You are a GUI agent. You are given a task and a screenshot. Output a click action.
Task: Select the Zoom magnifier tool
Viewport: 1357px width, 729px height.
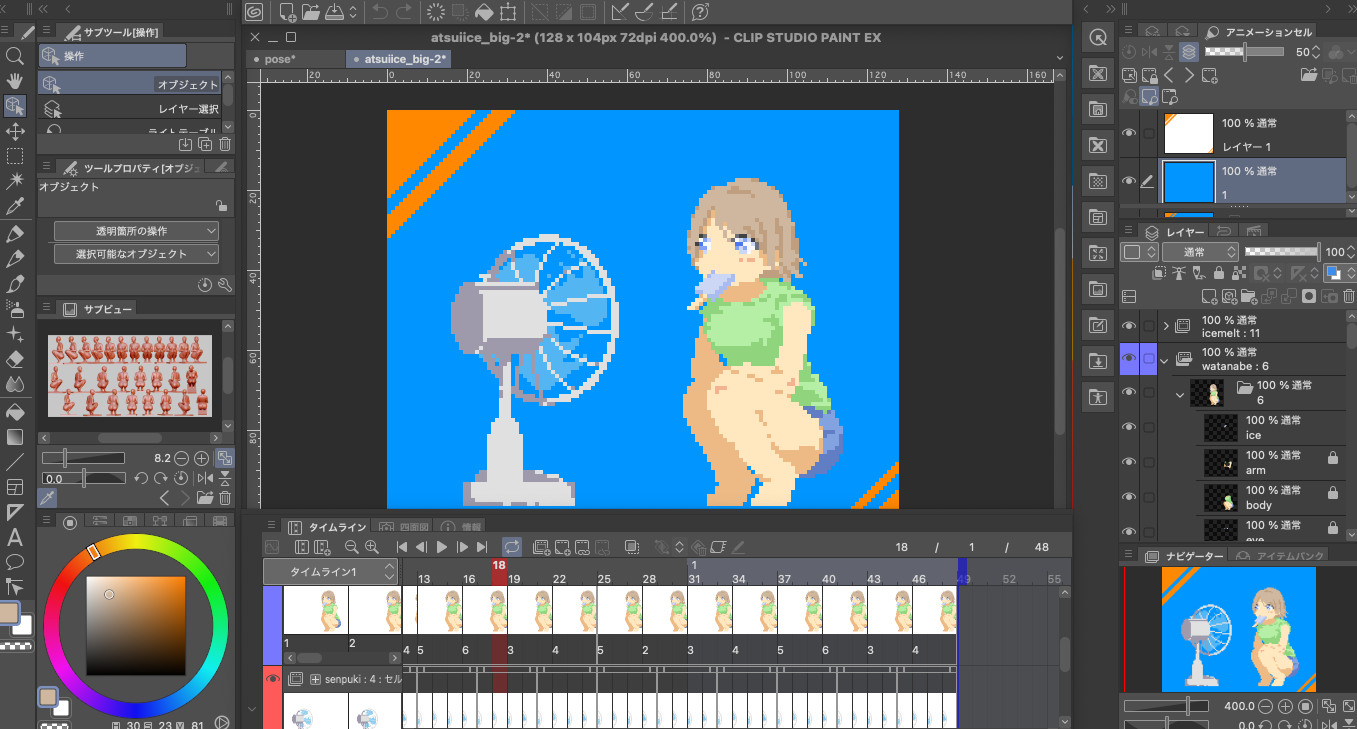pos(15,56)
